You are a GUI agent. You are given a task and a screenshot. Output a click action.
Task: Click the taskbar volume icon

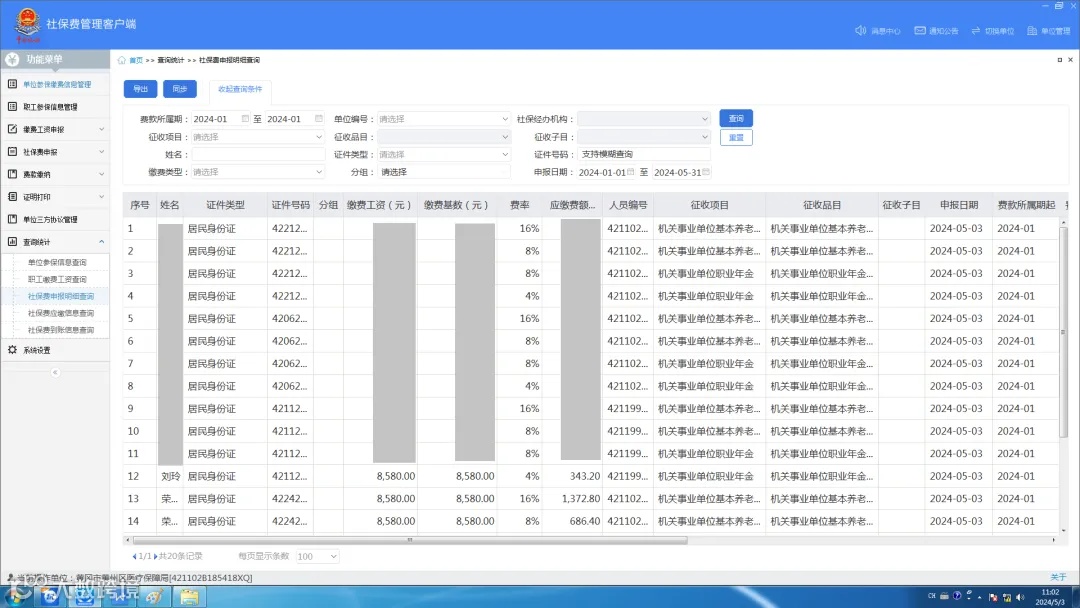[1020, 597]
